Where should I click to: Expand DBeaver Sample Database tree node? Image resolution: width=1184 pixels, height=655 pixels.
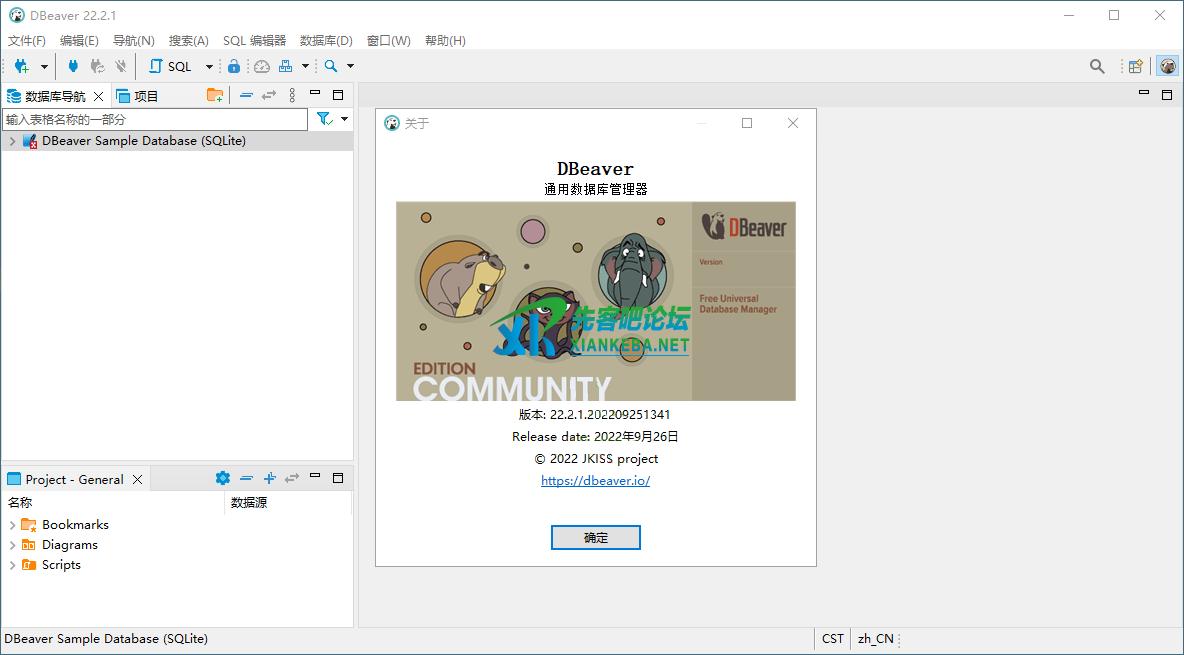click(x=12, y=141)
